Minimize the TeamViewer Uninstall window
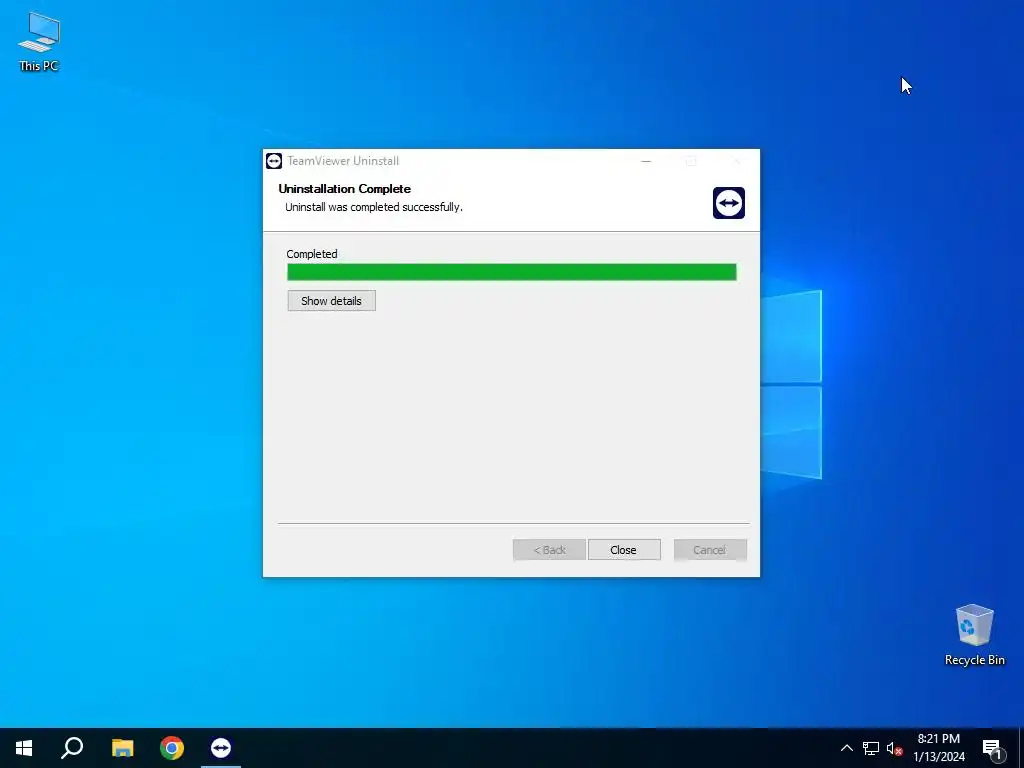Viewport: 1024px width, 768px height. coord(646,161)
